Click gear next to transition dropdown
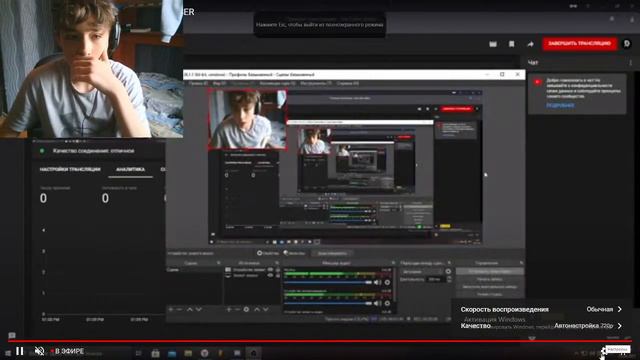This screenshot has width=640, height=360. [448, 271]
